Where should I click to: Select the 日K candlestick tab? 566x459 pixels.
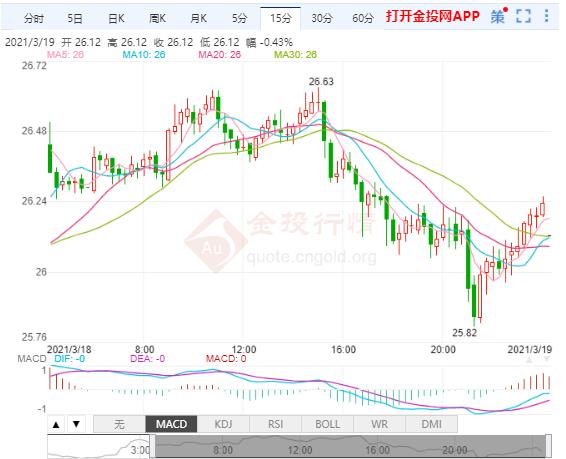click(116, 18)
